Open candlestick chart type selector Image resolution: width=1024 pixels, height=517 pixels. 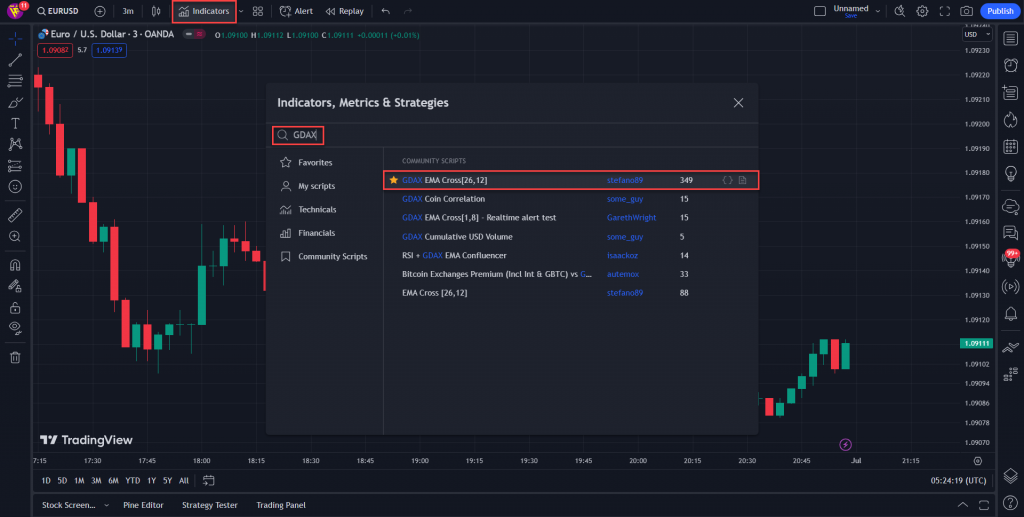(x=155, y=11)
